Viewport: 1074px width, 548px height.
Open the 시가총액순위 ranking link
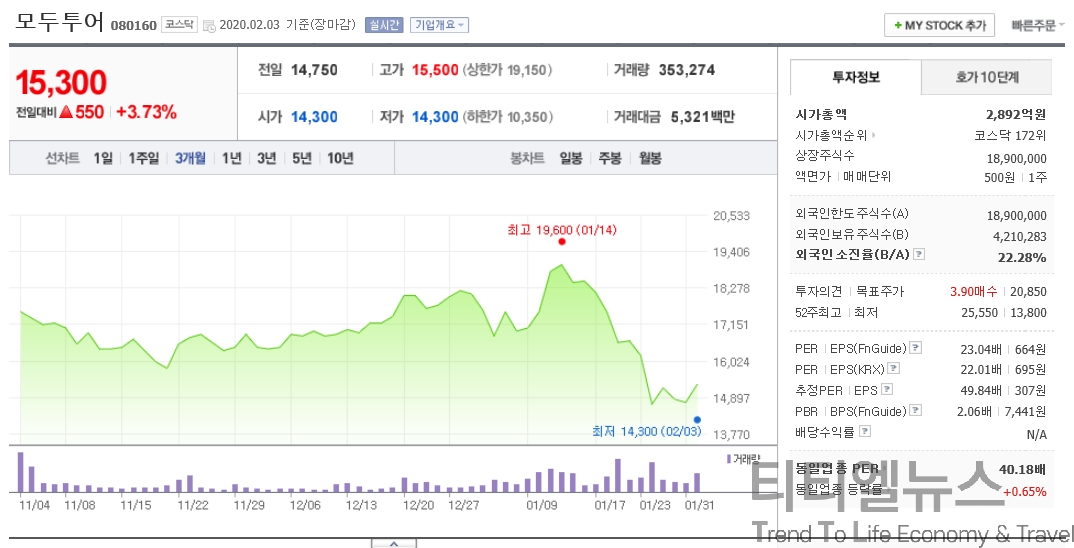[x=835, y=135]
